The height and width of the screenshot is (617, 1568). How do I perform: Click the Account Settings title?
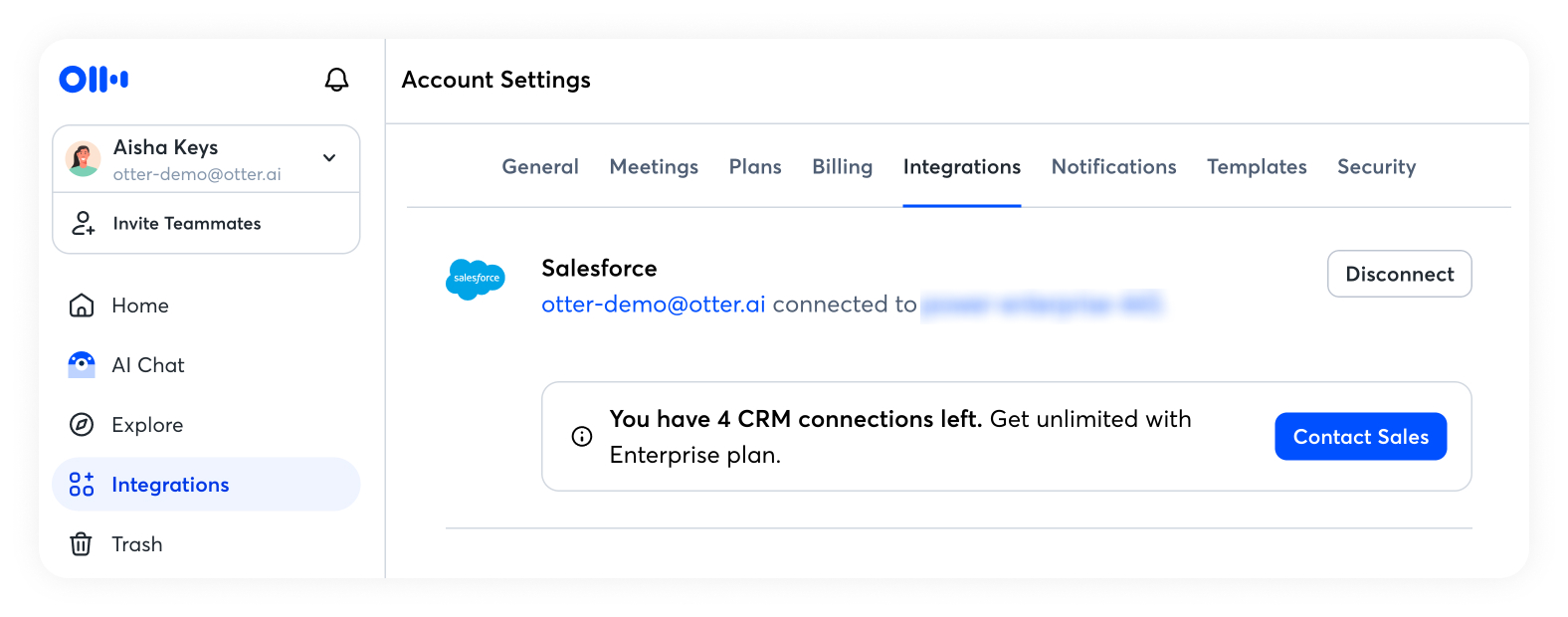pos(496,80)
